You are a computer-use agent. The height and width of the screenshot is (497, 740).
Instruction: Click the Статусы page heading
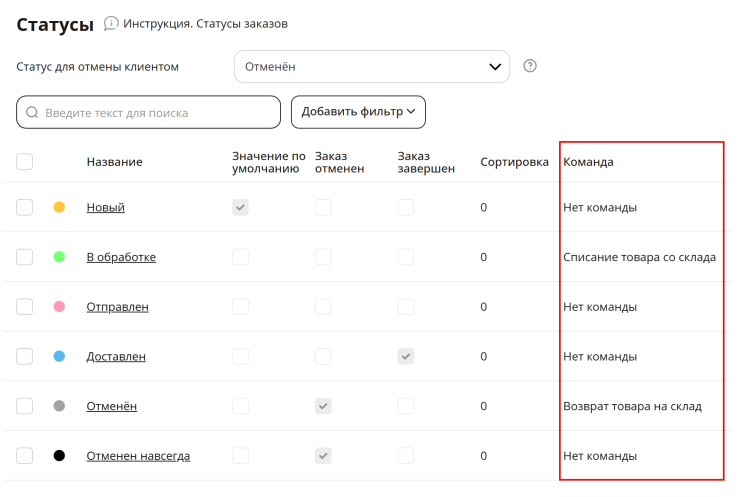[x=55, y=24]
